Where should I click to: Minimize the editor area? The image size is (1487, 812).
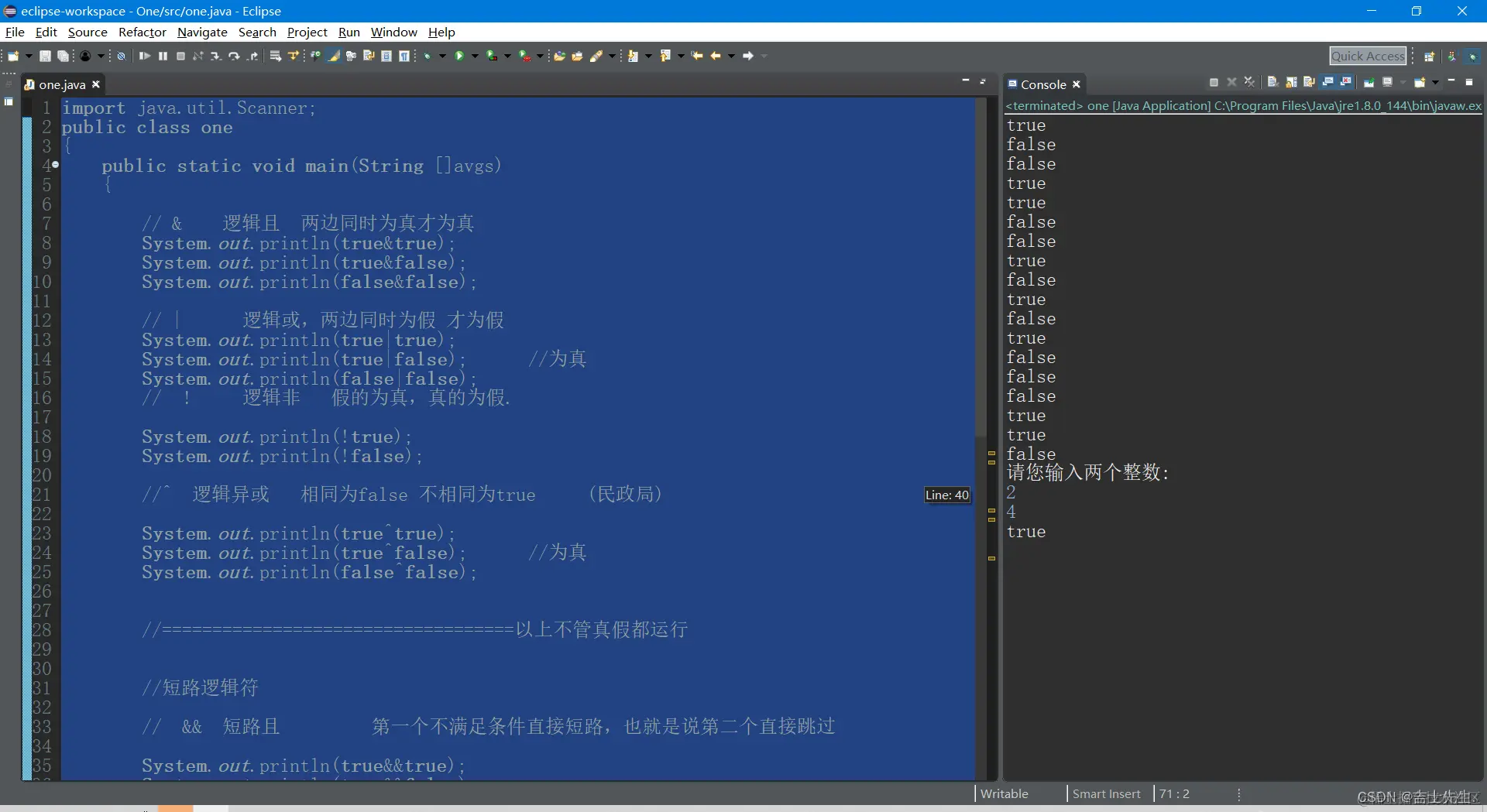tap(966, 81)
